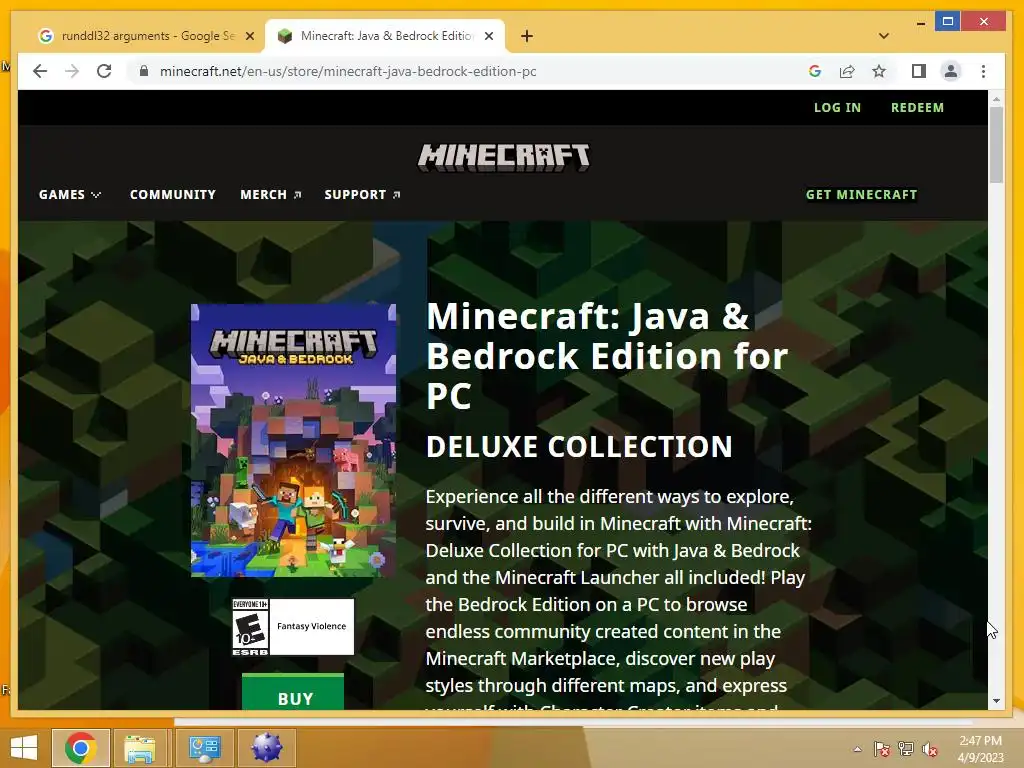Click the muted volume tray icon

click(930, 749)
